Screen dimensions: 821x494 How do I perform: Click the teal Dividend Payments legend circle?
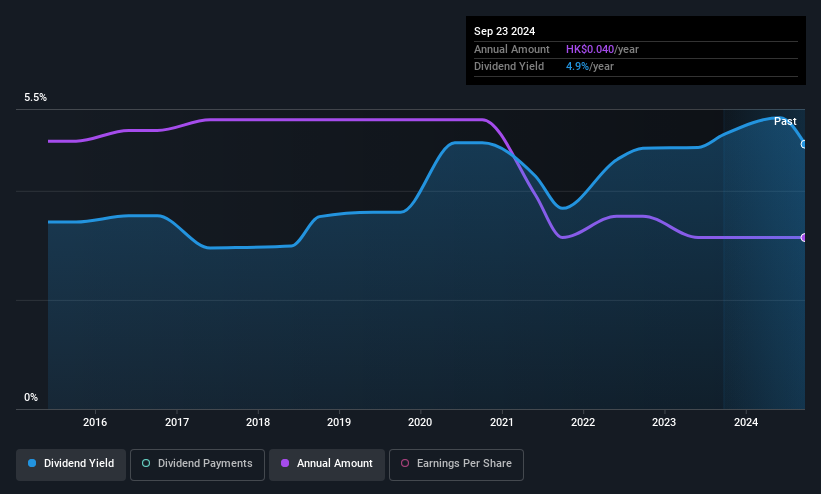click(x=146, y=463)
